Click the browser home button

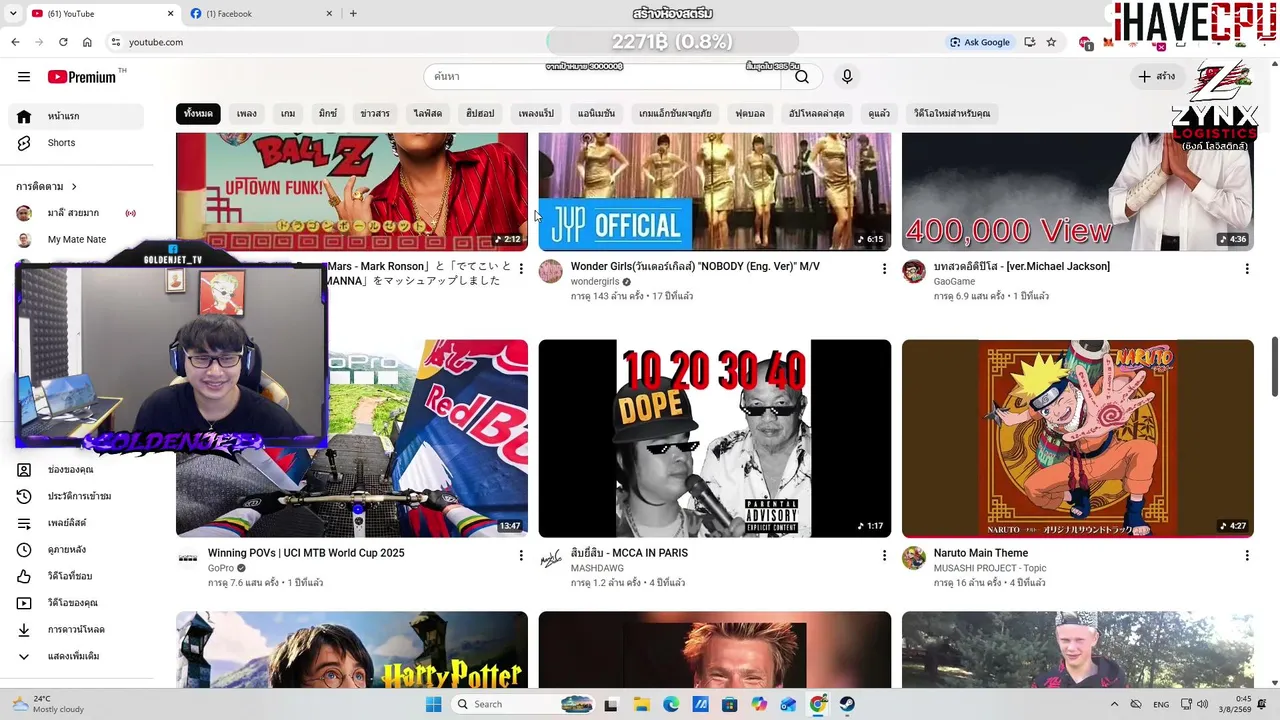tap(87, 42)
